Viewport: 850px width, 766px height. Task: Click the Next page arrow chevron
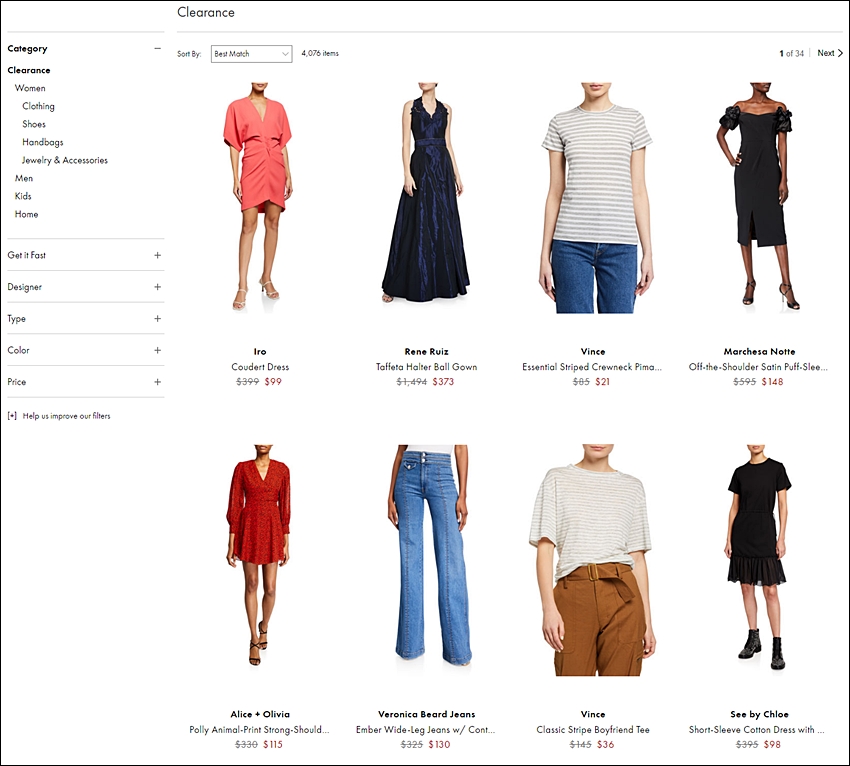[x=840, y=53]
